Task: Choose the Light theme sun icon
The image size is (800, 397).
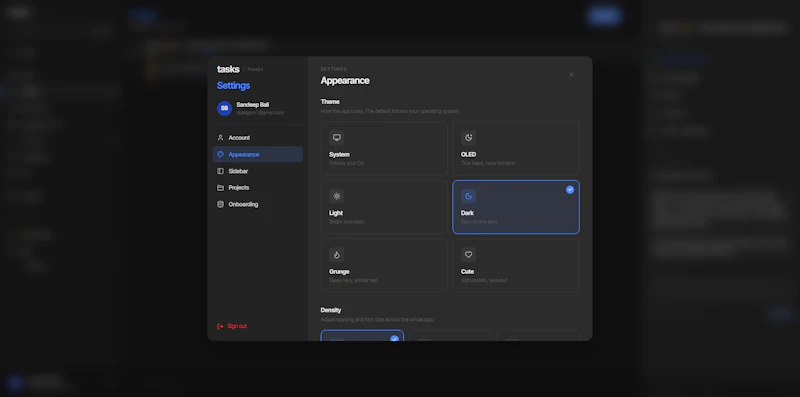Action: [x=337, y=196]
